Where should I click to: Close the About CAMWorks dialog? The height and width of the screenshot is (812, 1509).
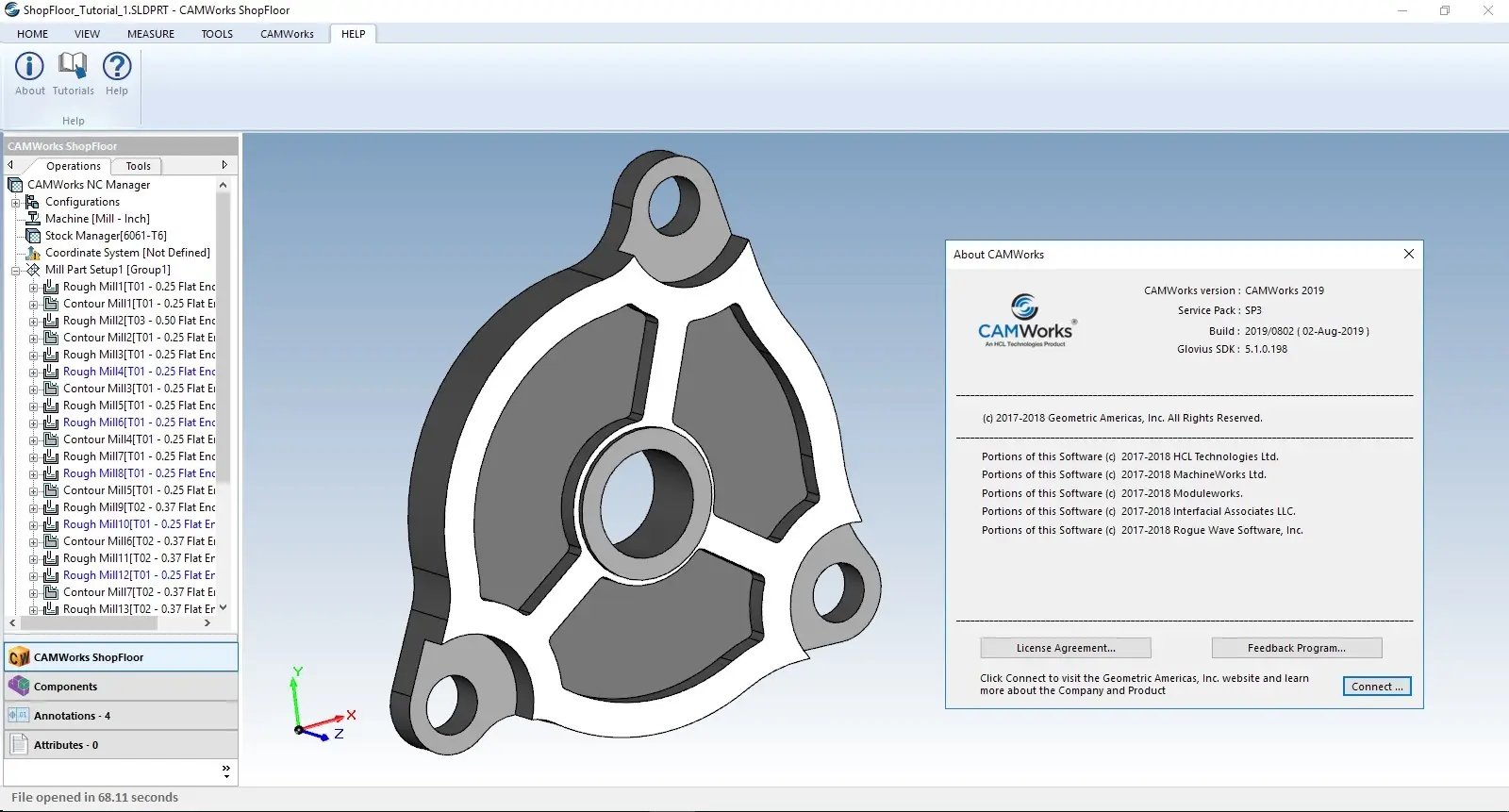[x=1408, y=254]
